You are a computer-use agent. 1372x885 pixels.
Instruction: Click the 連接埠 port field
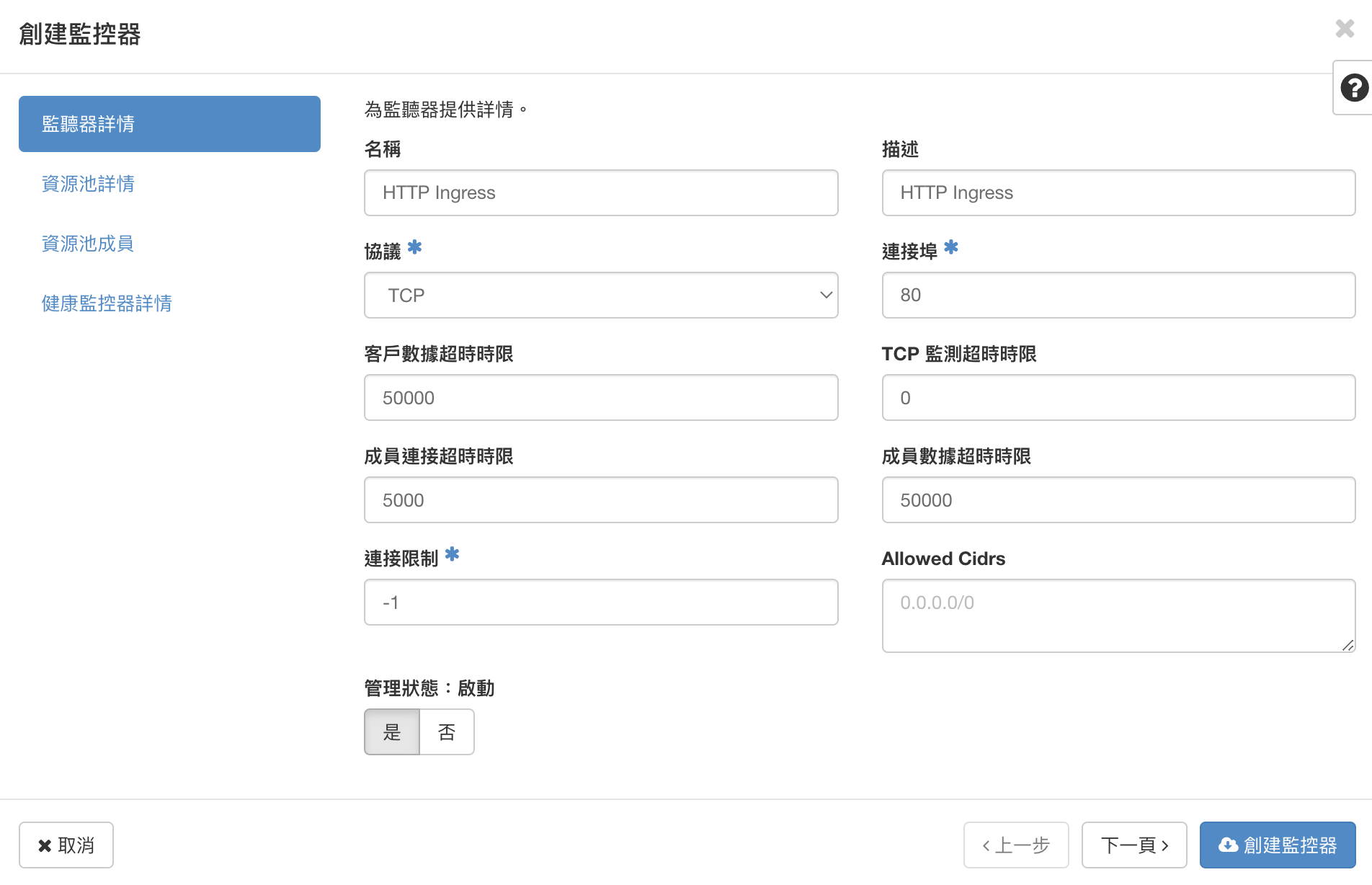1118,295
